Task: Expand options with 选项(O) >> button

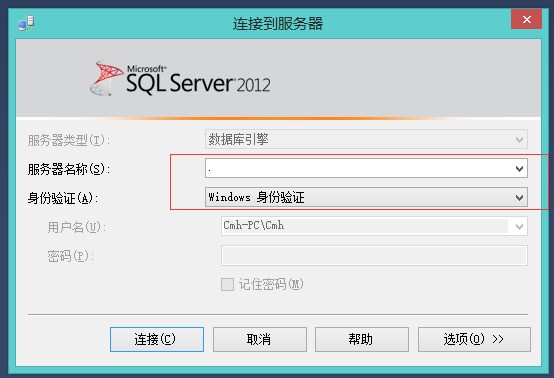Action: pyautogui.click(x=474, y=339)
